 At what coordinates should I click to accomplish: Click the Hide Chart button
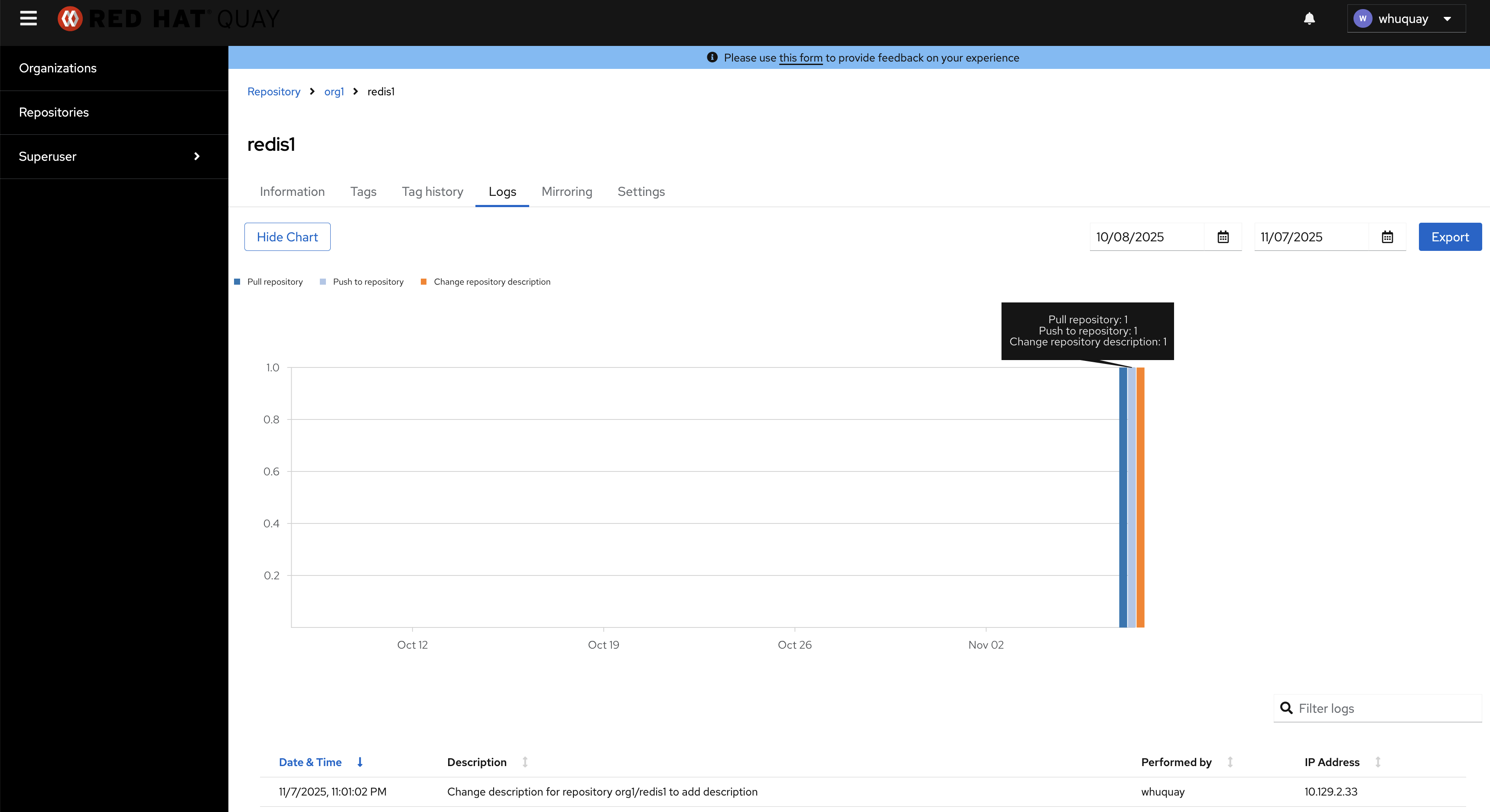287,237
